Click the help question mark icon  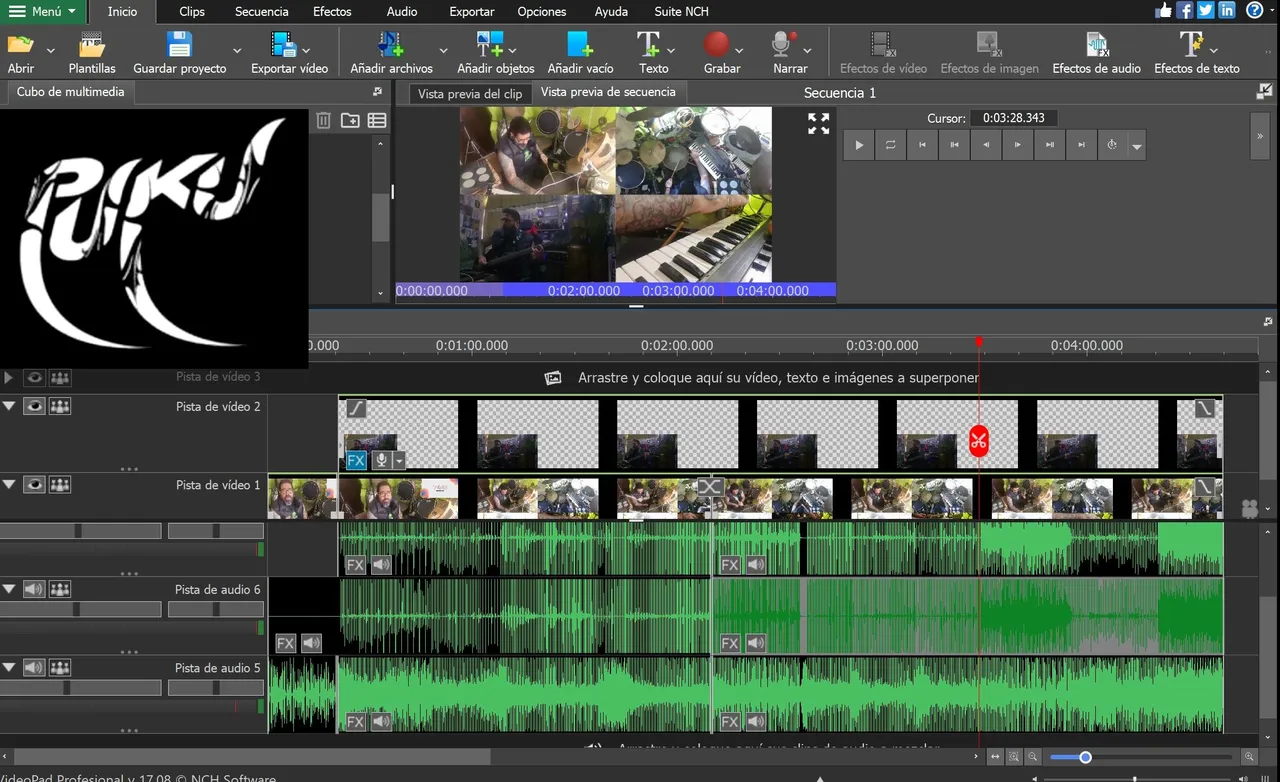point(1254,11)
